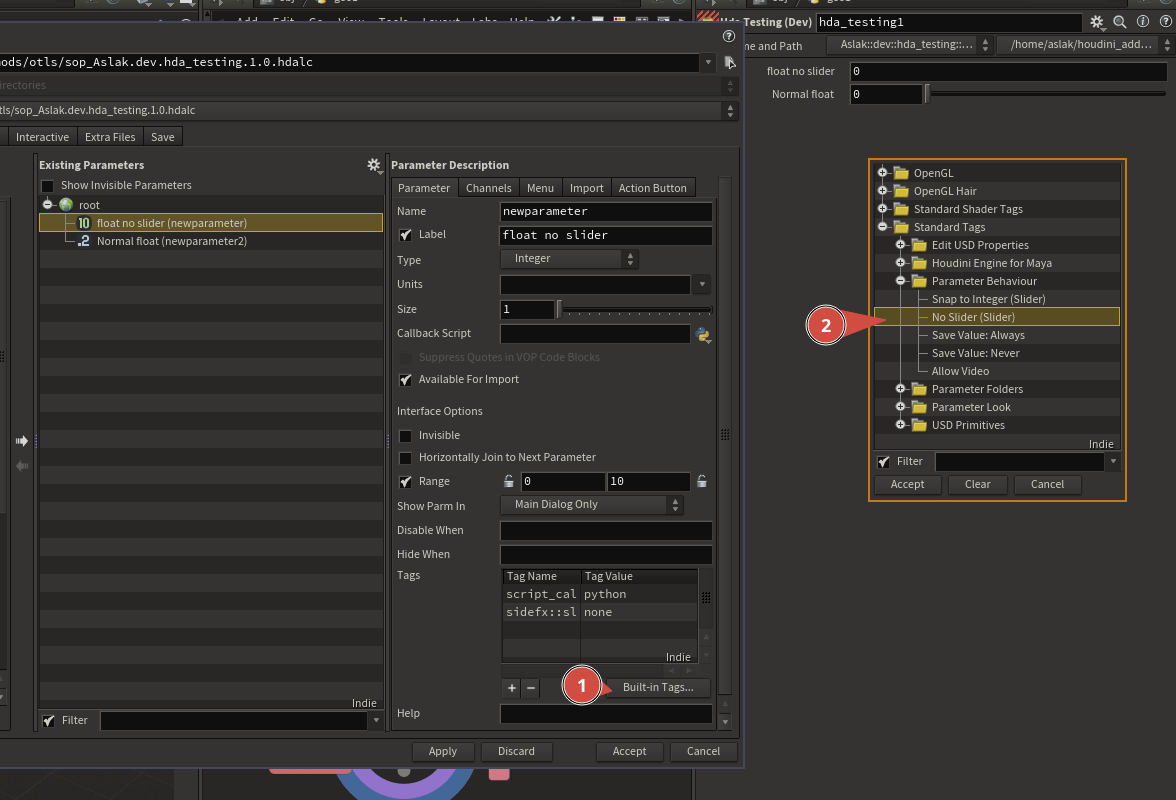Click the plus button to add tag
Screen dimensions: 1176x800
coord(512,688)
